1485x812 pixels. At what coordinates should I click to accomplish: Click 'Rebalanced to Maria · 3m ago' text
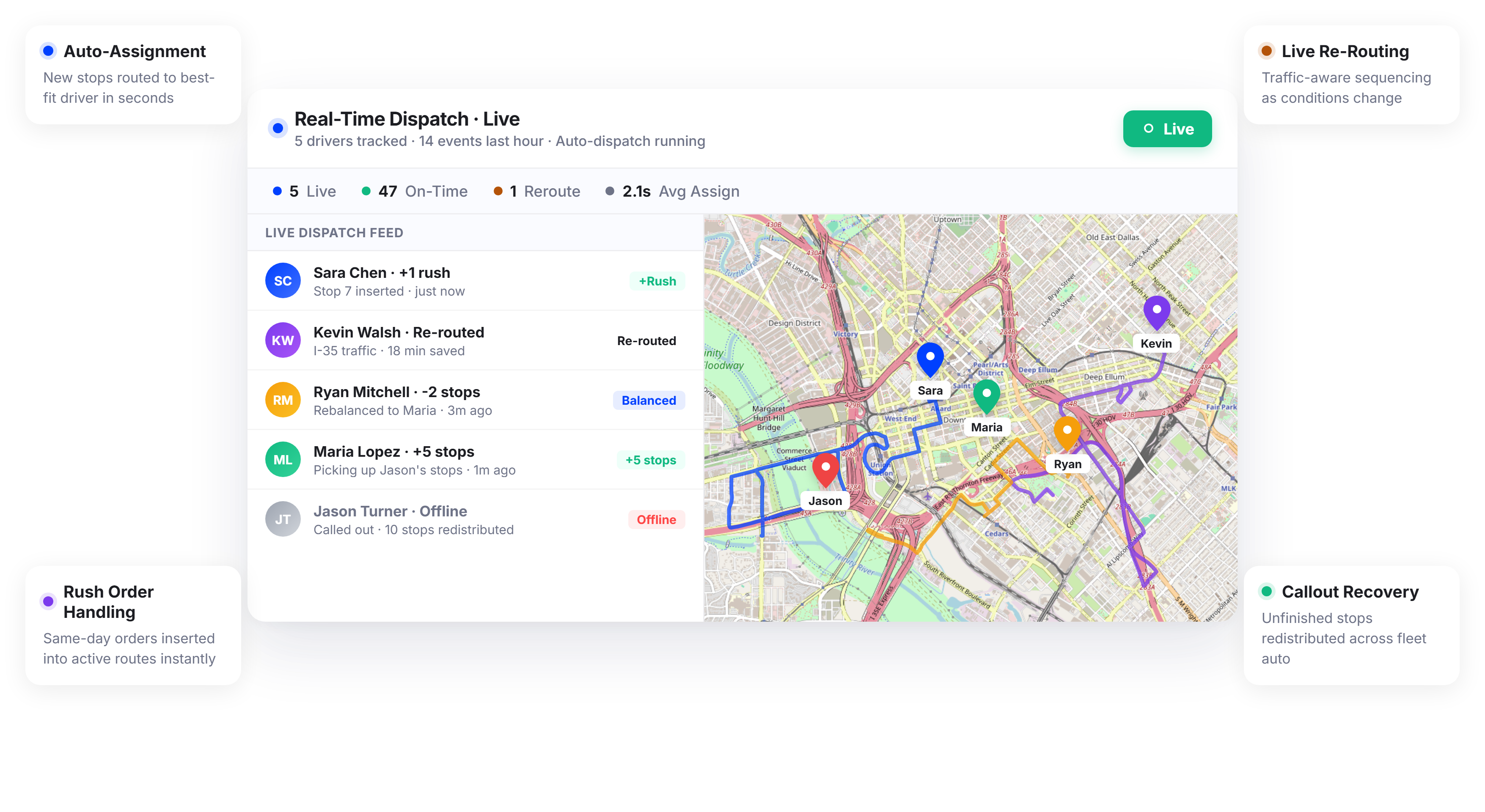click(x=402, y=410)
